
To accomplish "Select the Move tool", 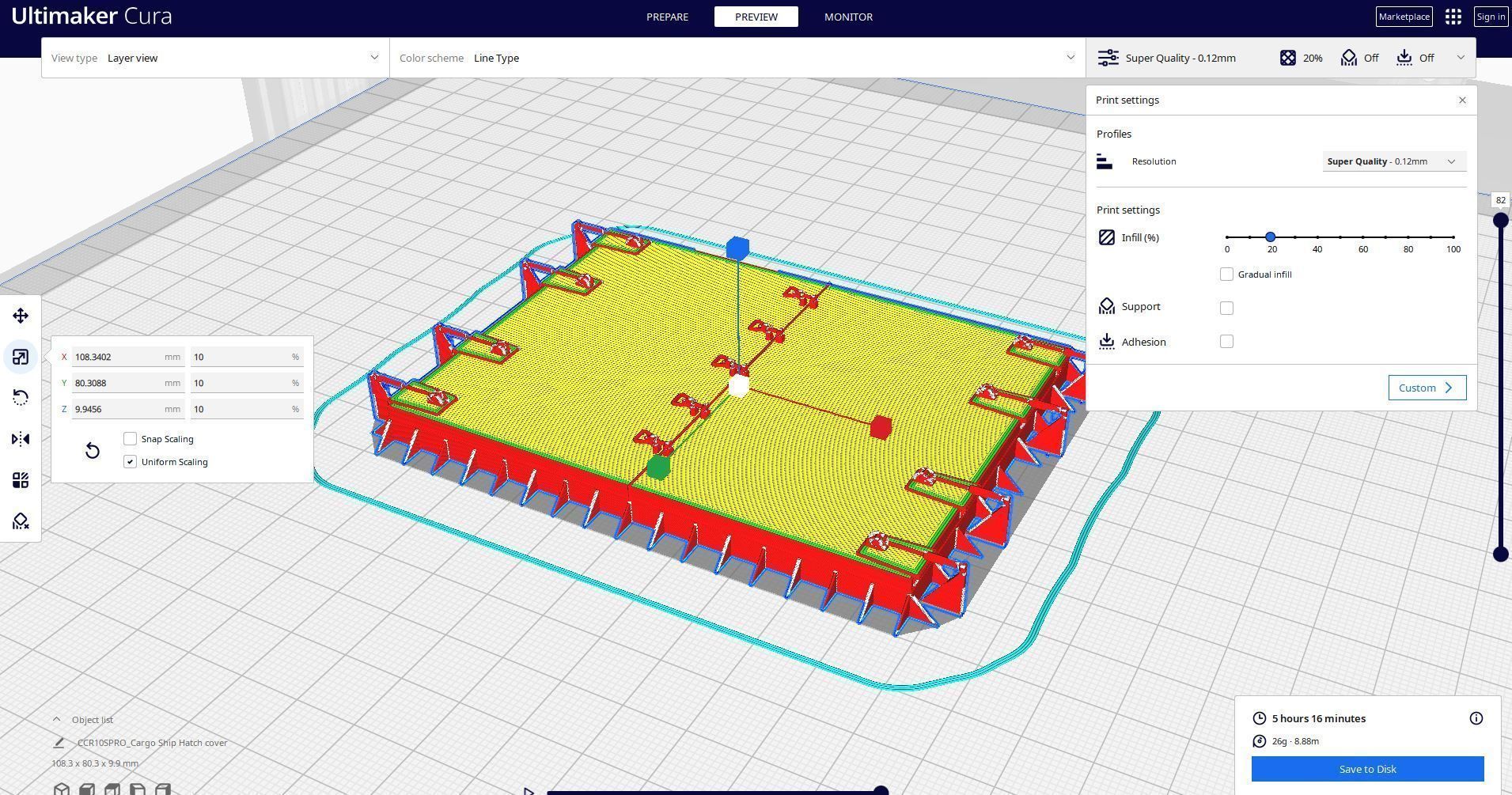I will tap(21, 316).
